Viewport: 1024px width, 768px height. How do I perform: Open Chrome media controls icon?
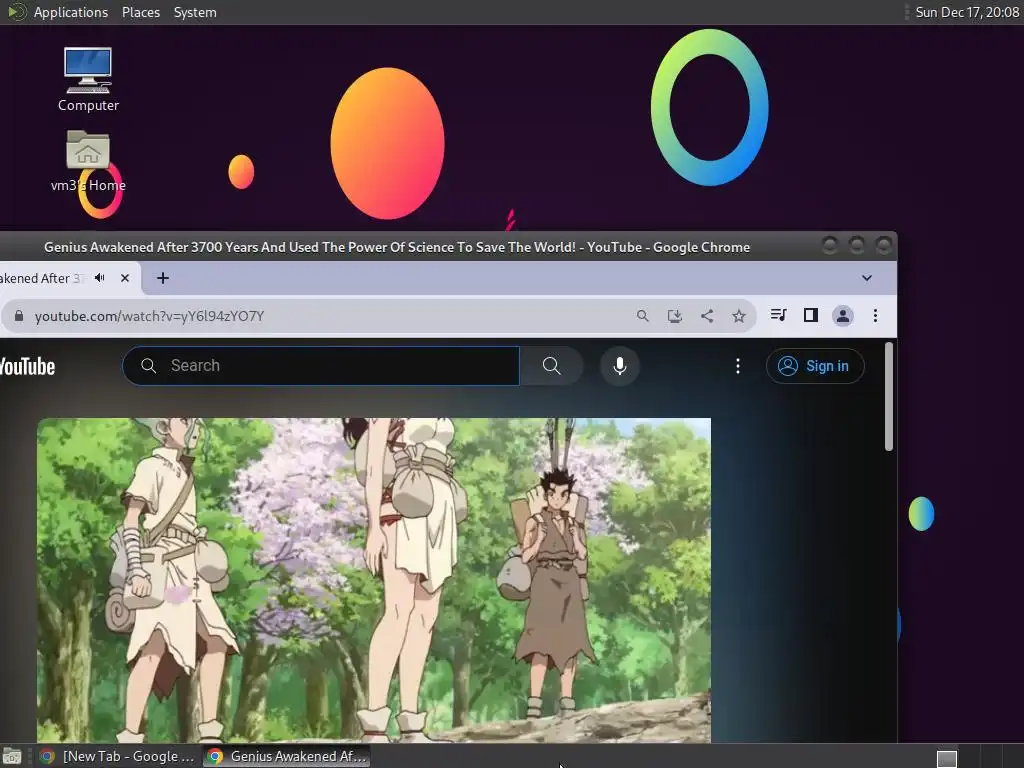click(x=778, y=315)
